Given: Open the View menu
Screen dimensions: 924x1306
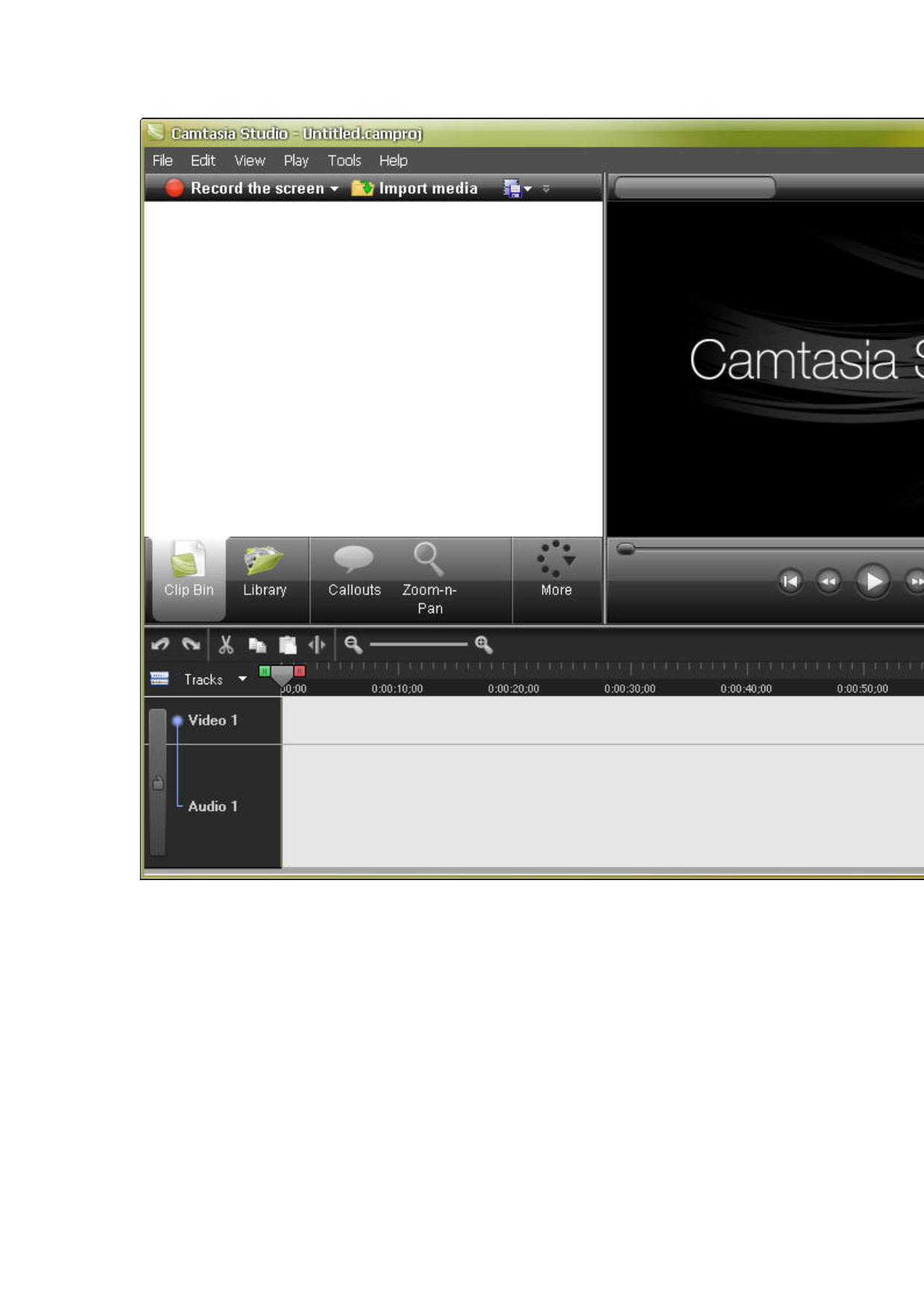Looking at the screenshot, I should (x=249, y=161).
